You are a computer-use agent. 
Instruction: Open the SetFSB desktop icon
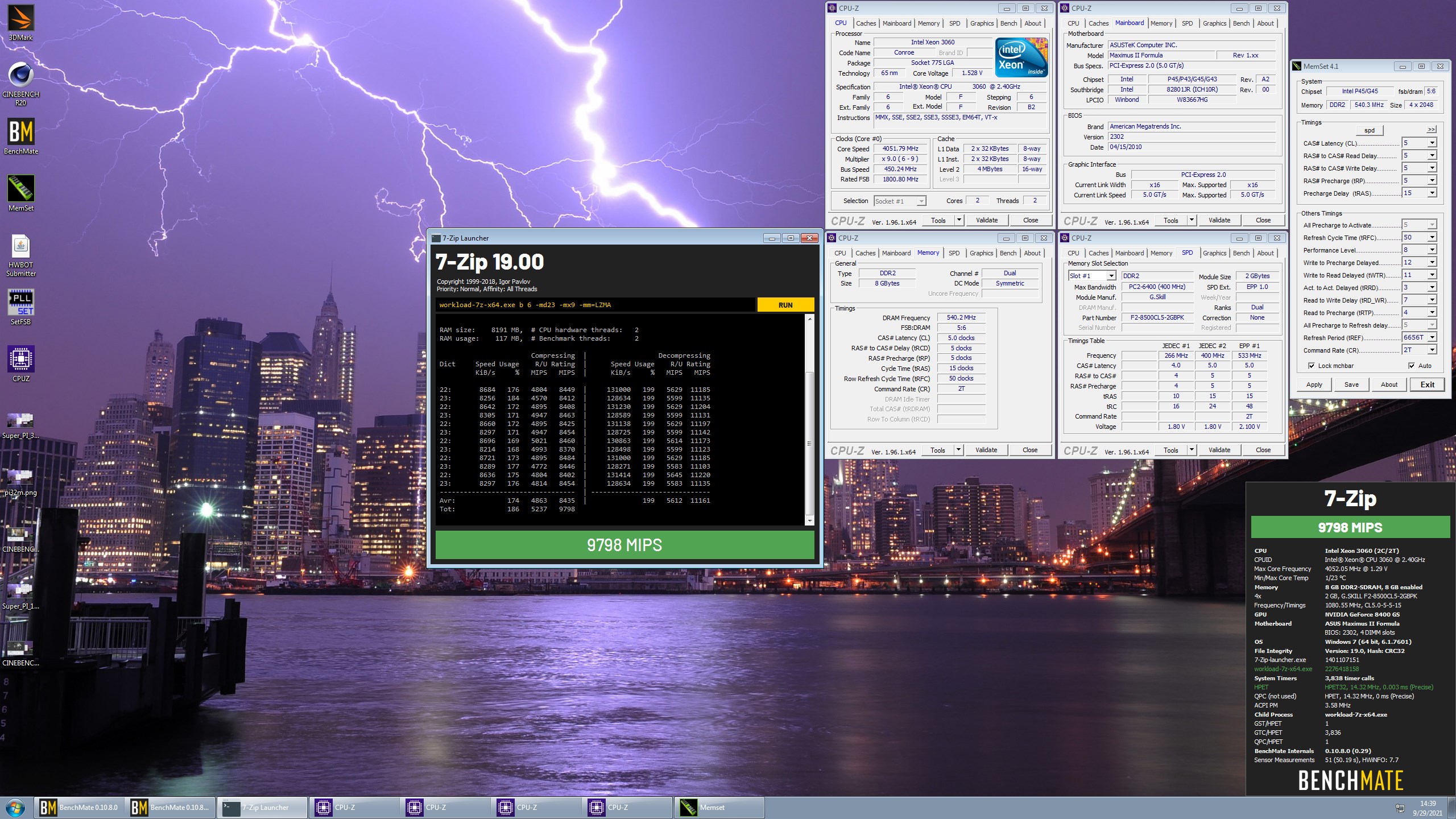click(21, 307)
